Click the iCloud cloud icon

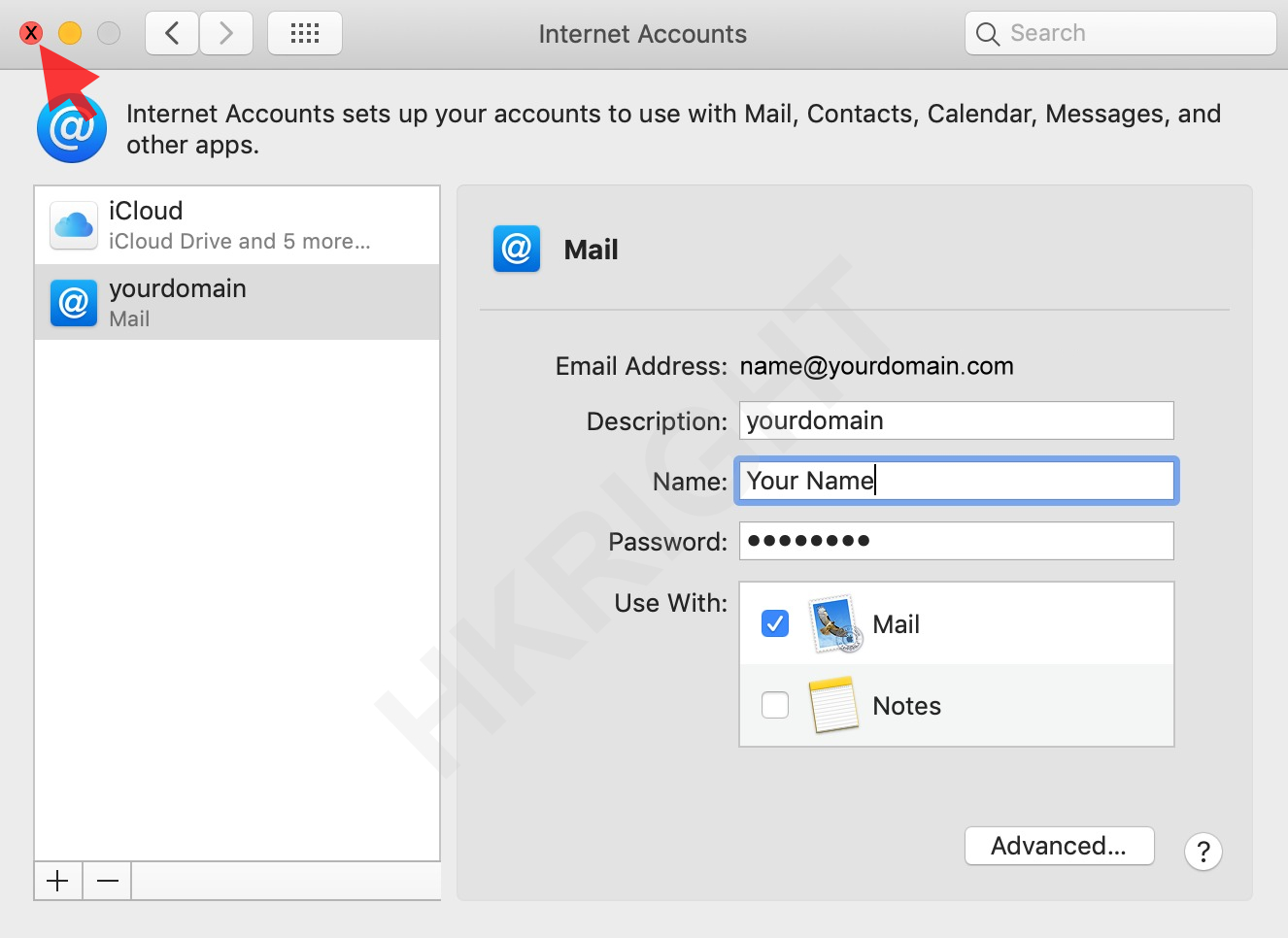click(74, 225)
